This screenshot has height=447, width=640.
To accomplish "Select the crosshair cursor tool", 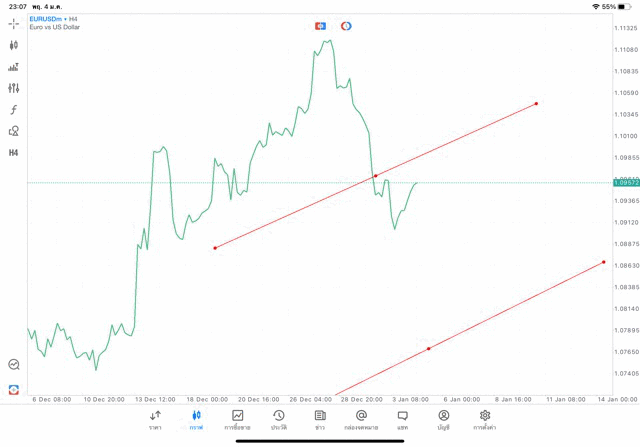I will tap(14, 23).
